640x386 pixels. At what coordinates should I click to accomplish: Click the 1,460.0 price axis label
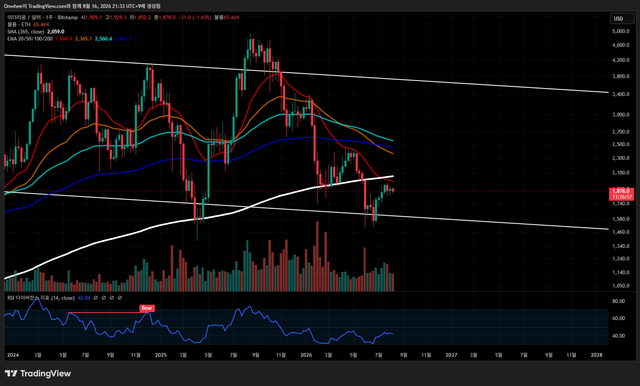[x=620, y=232]
